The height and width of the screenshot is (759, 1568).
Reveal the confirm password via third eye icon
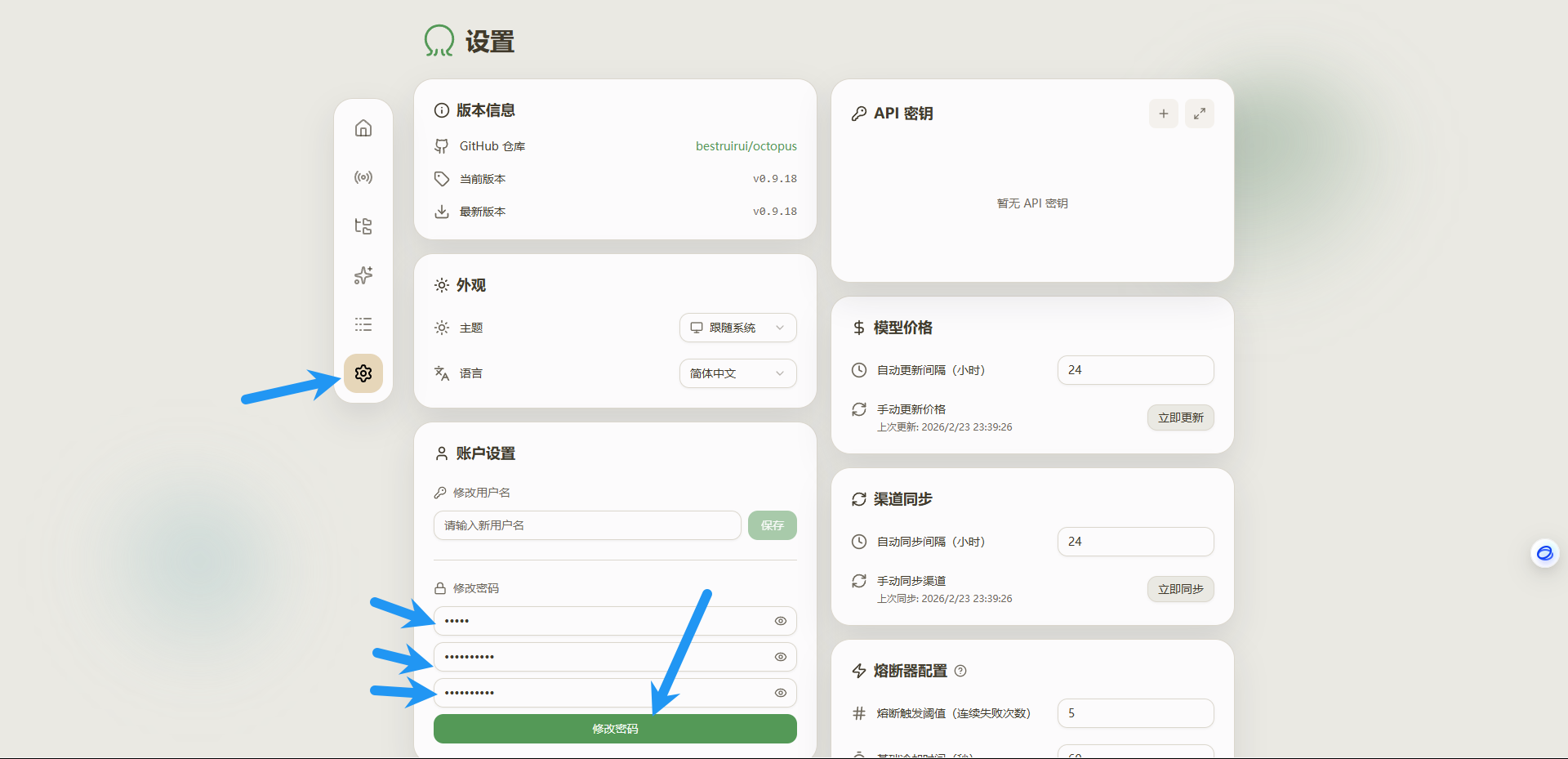pos(780,693)
